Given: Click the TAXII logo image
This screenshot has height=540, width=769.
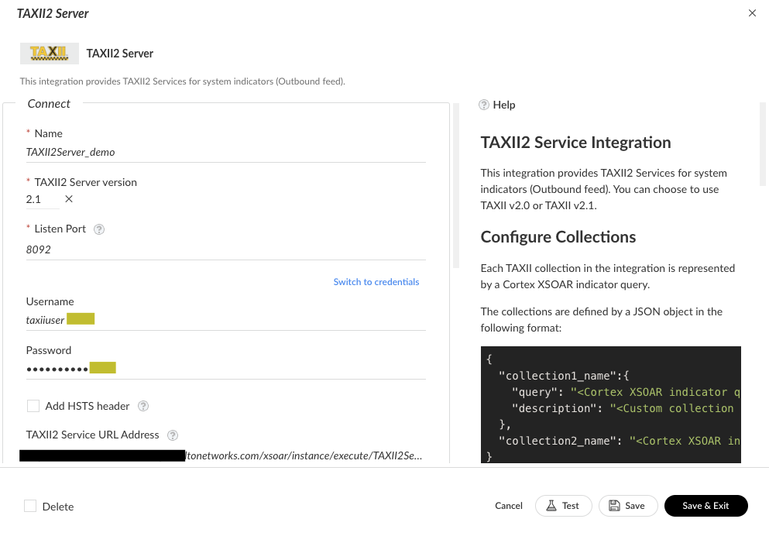Looking at the screenshot, I should pos(49,53).
